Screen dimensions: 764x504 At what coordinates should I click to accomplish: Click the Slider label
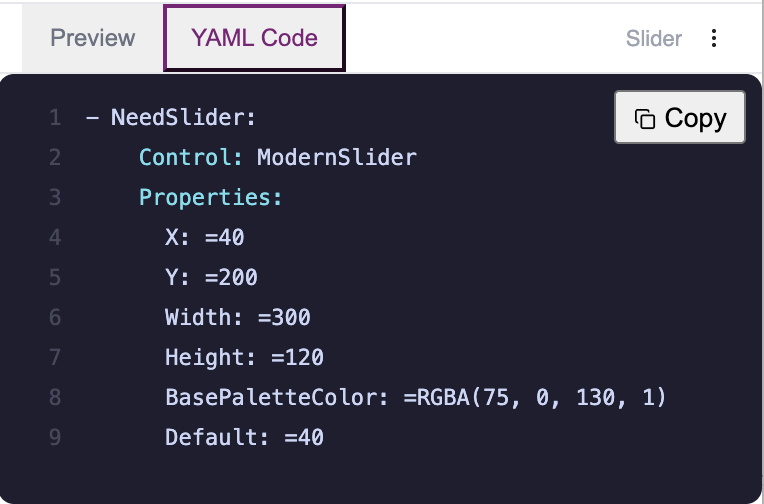[653, 39]
